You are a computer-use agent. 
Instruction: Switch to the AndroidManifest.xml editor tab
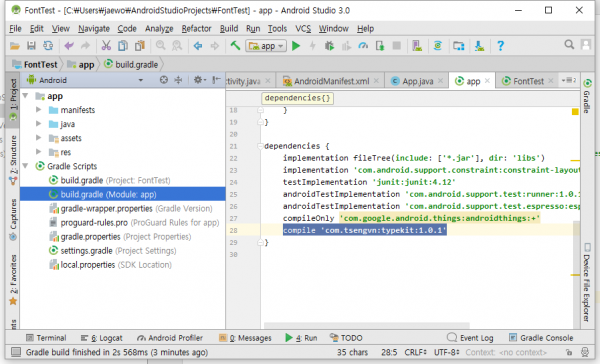(331, 81)
